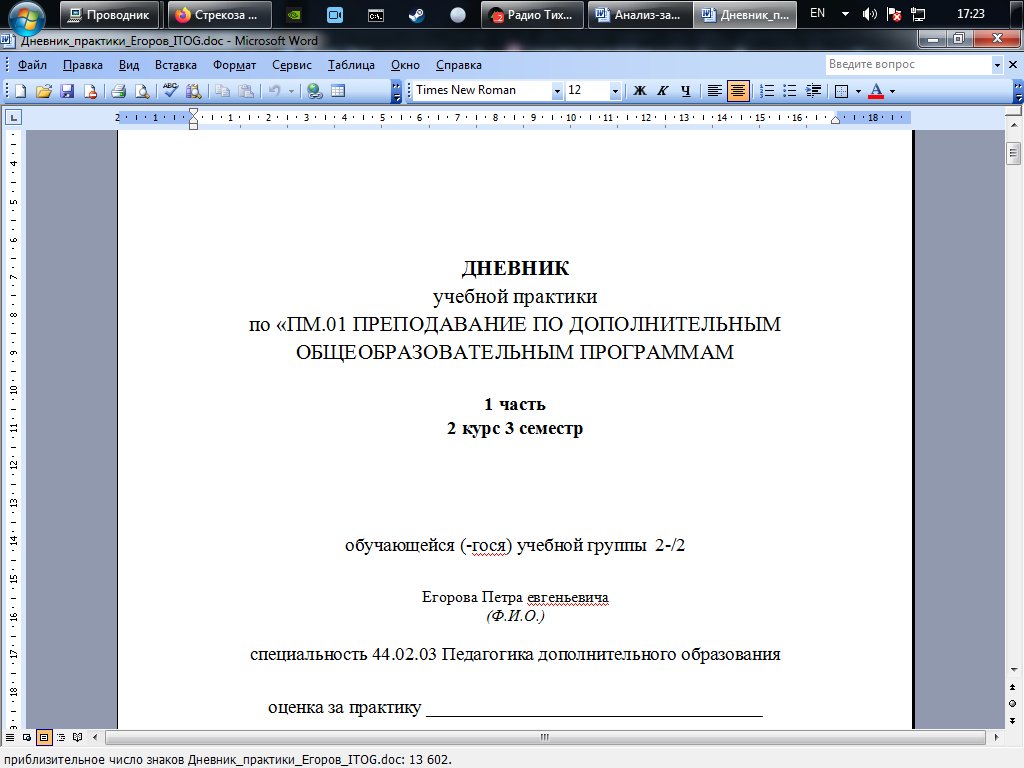Insert a hyperlink with the globe icon
Viewport: 1024px width, 768px height.
click(315, 91)
